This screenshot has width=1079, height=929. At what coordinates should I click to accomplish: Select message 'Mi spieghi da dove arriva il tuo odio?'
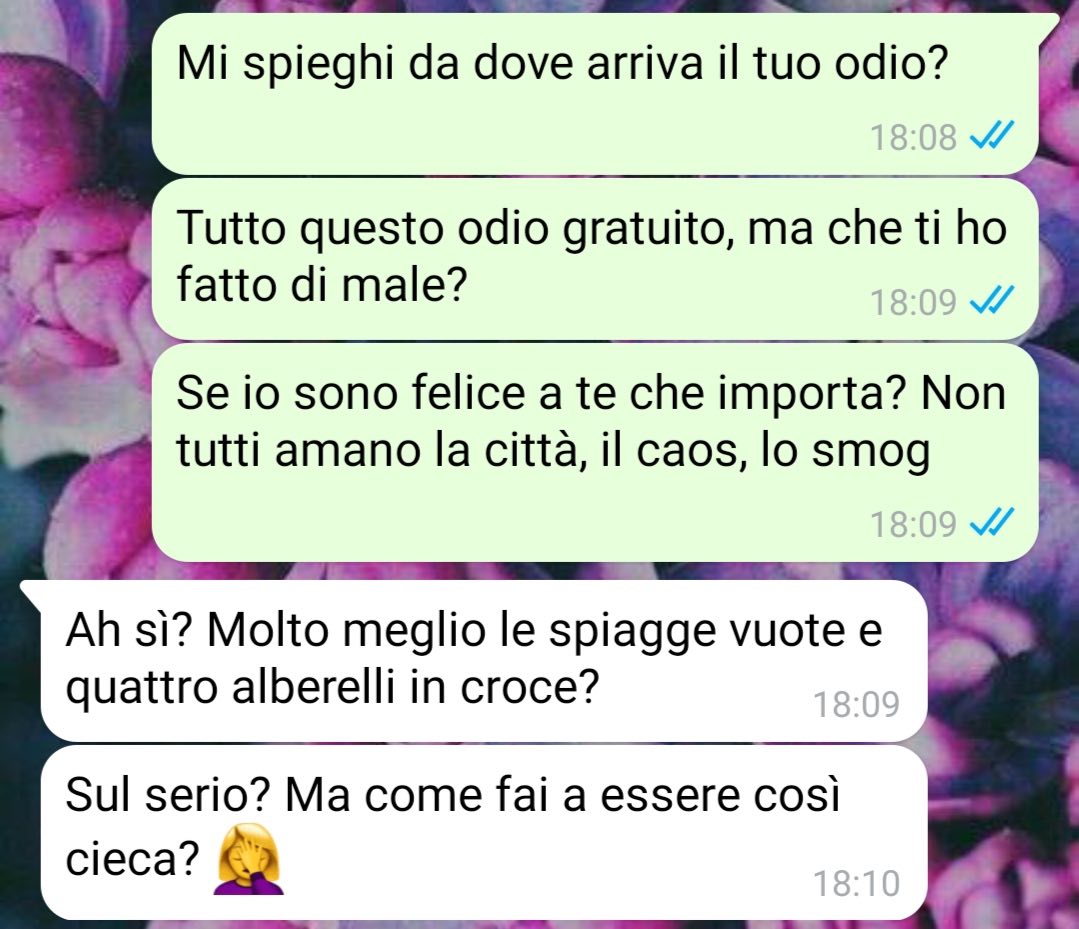pos(595,94)
